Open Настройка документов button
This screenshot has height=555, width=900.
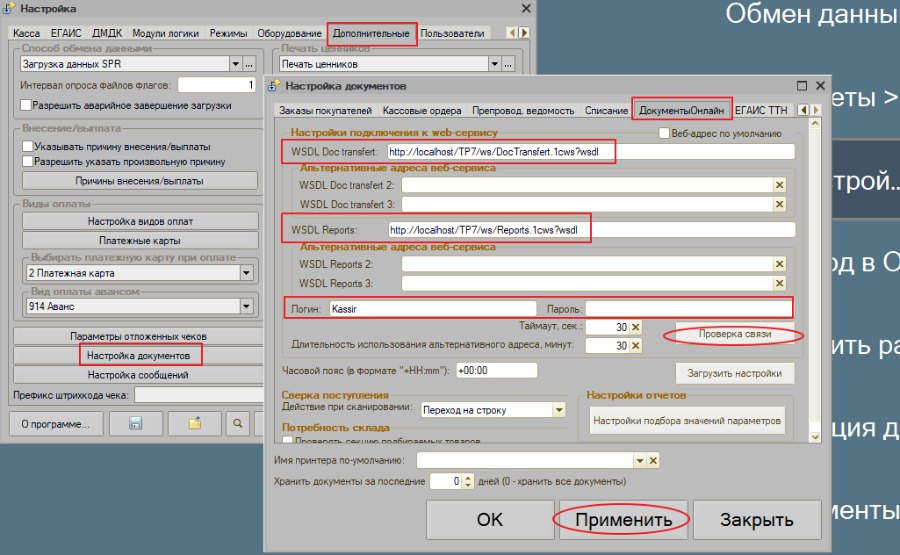coord(138,355)
